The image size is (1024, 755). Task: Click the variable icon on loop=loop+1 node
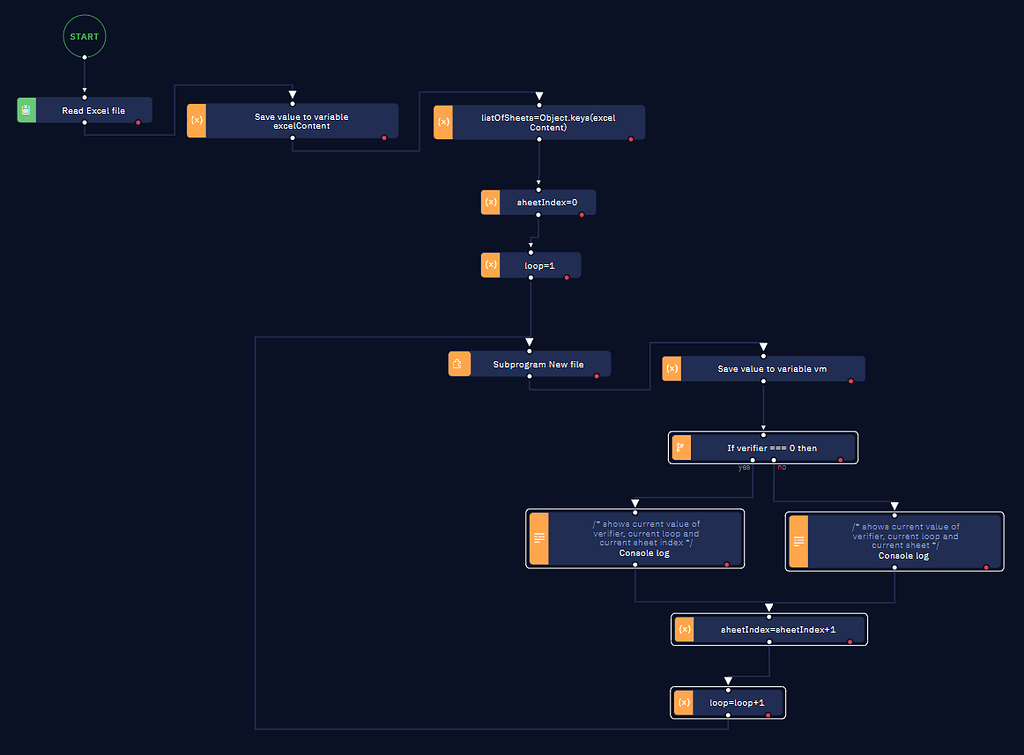tap(684, 703)
